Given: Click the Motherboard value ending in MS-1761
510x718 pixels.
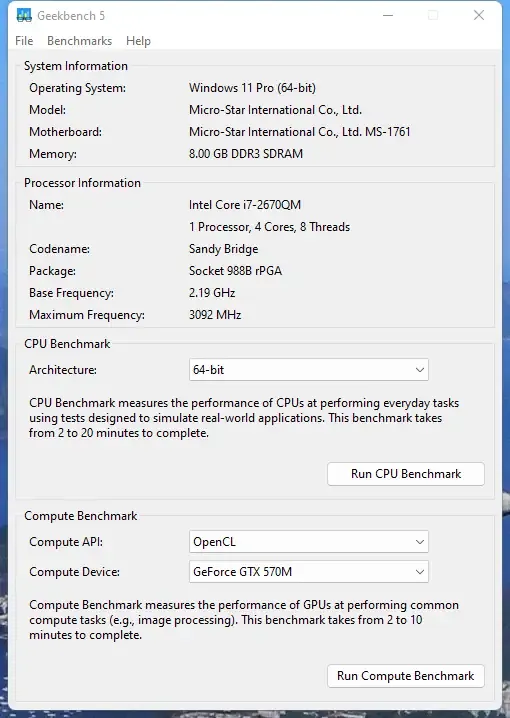Looking at the screenshot, I should [299, 132].
